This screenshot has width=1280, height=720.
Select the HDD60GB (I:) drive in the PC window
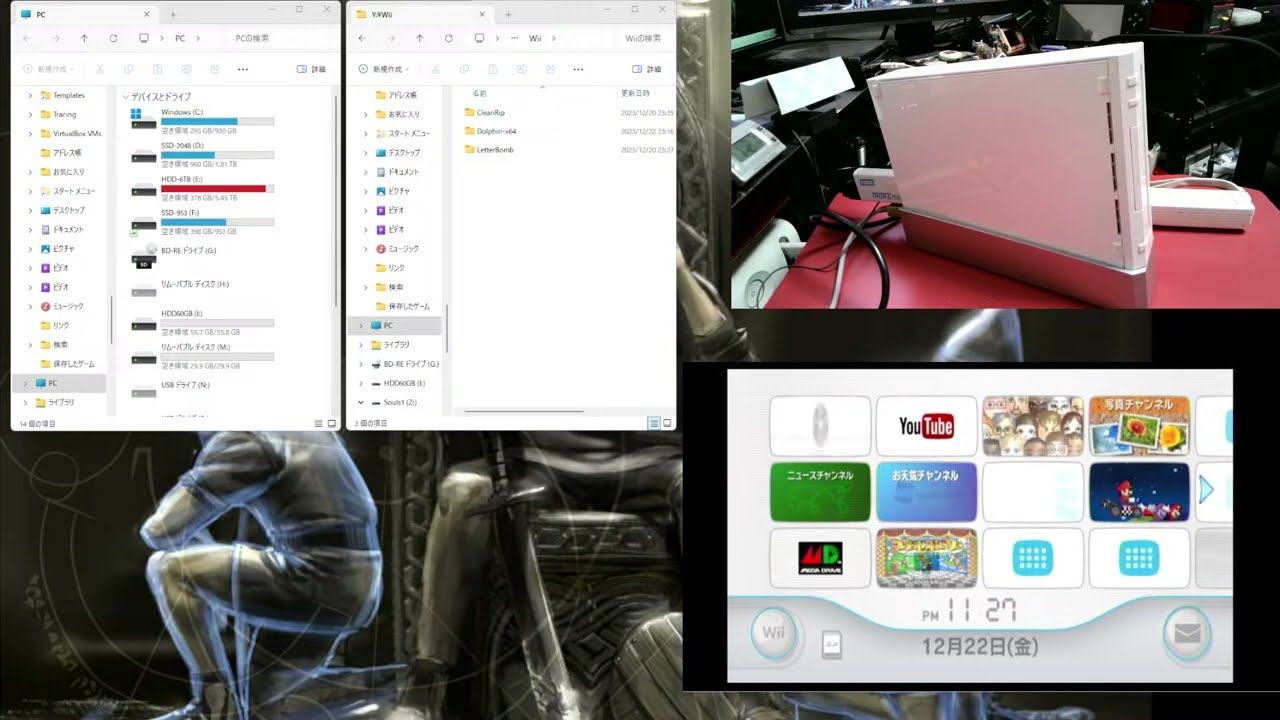[x=203, y=322]
